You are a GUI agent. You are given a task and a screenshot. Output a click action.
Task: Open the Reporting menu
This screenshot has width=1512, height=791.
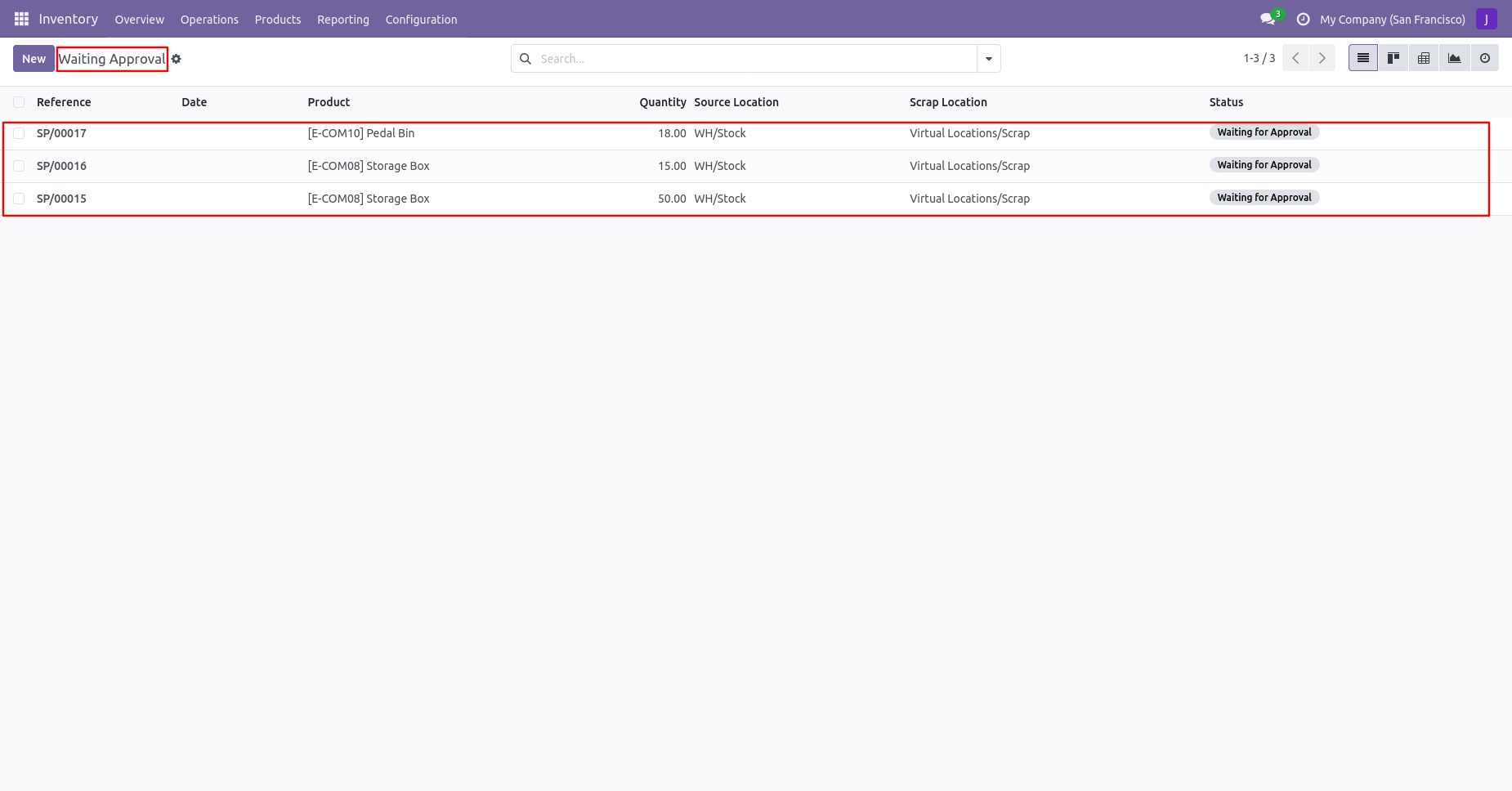(x=342, y=20)
